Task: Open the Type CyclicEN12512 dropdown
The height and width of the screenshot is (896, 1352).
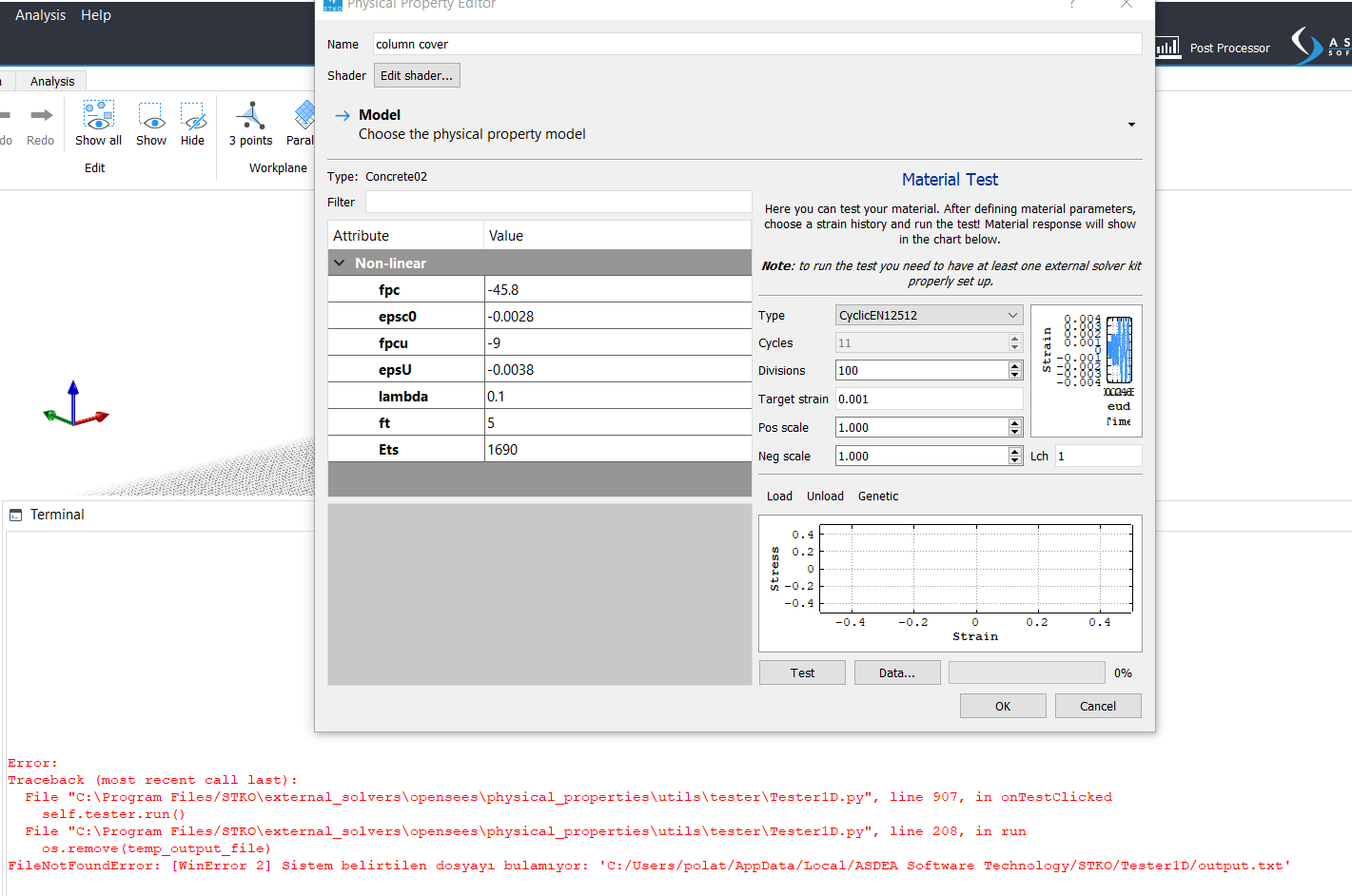Action: (x=929, y=315)
